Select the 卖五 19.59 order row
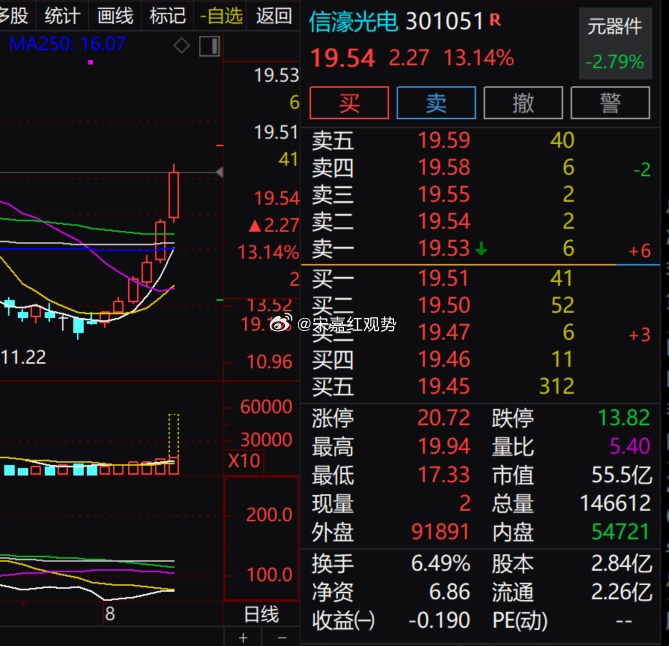 click(480, 140)
